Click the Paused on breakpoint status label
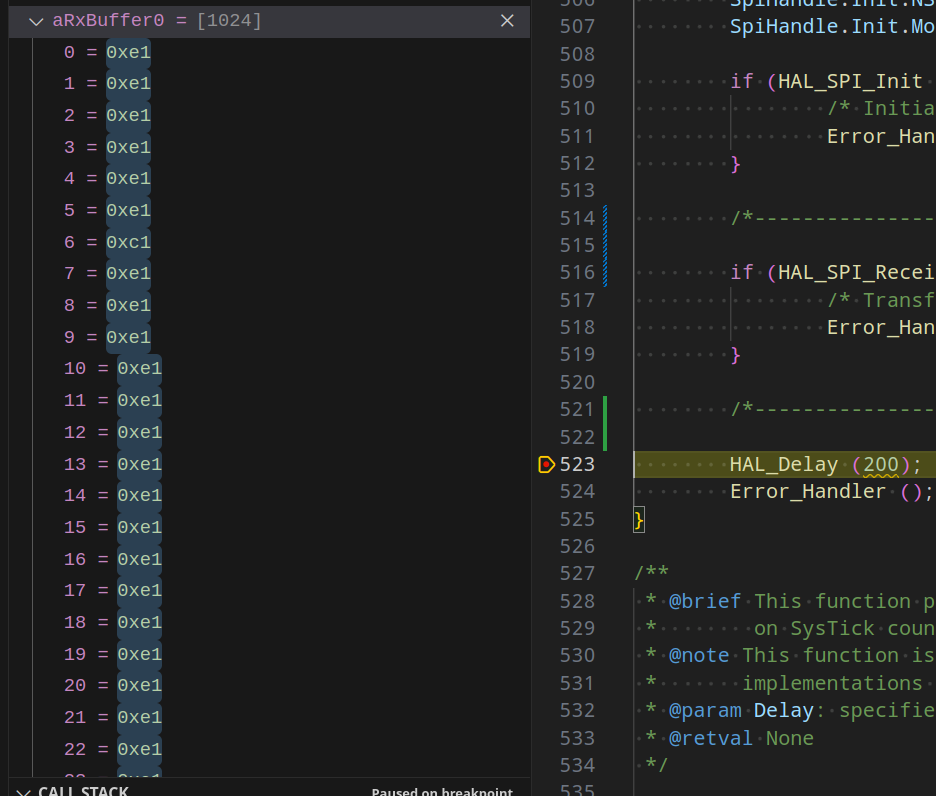 [x=441, y=791]
